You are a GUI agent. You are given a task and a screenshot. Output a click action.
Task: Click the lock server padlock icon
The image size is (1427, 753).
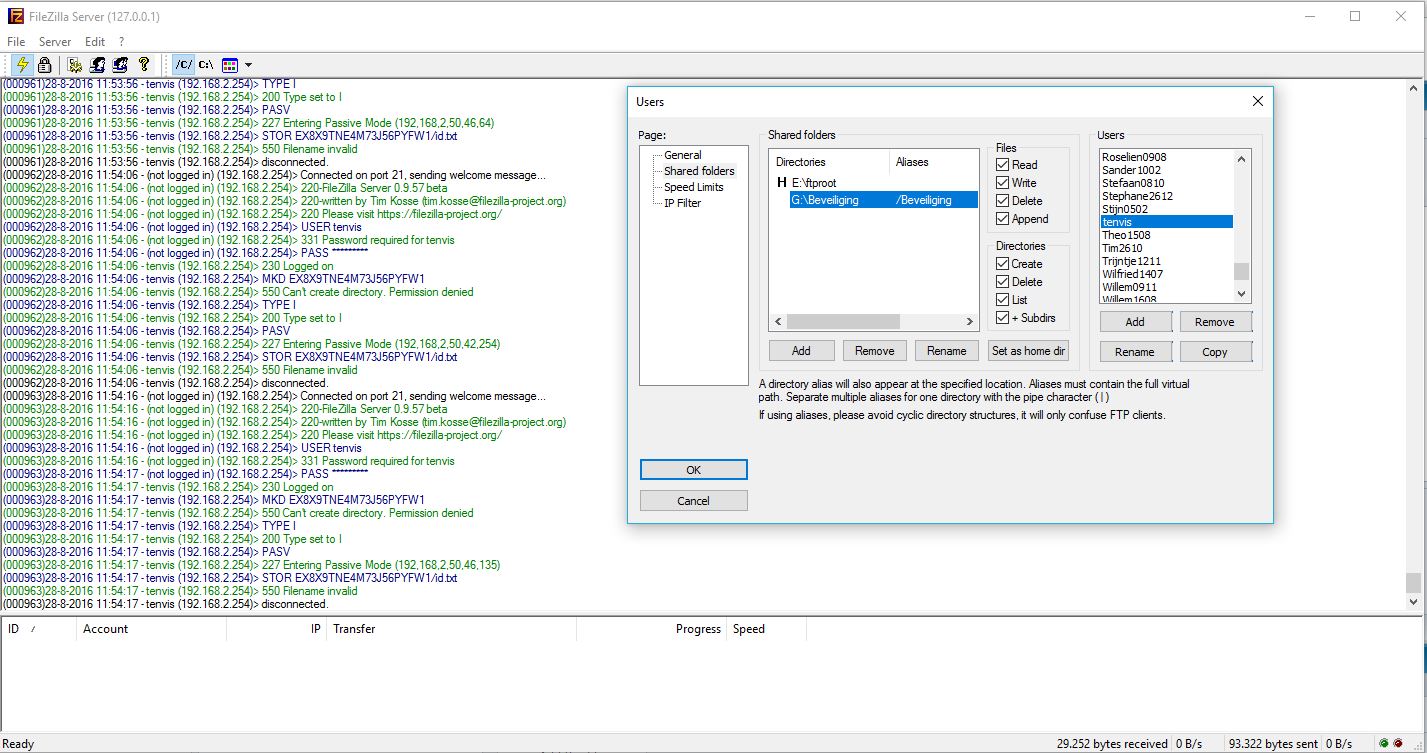[44, 64]
